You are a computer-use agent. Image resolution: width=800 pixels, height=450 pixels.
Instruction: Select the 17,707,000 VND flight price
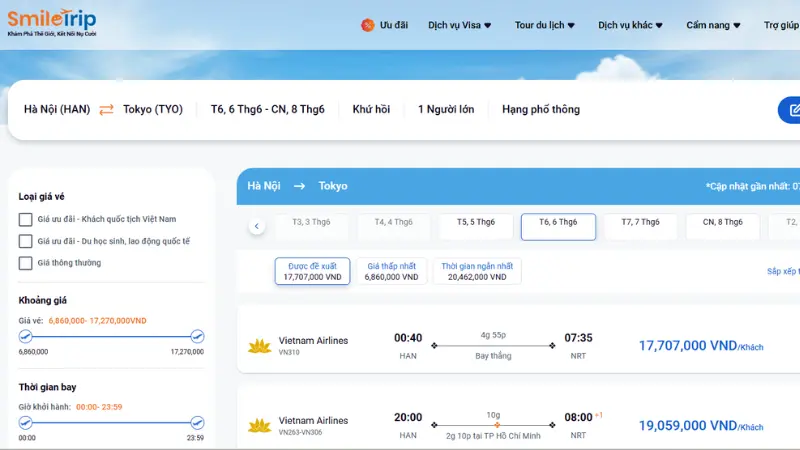point(701,346)
